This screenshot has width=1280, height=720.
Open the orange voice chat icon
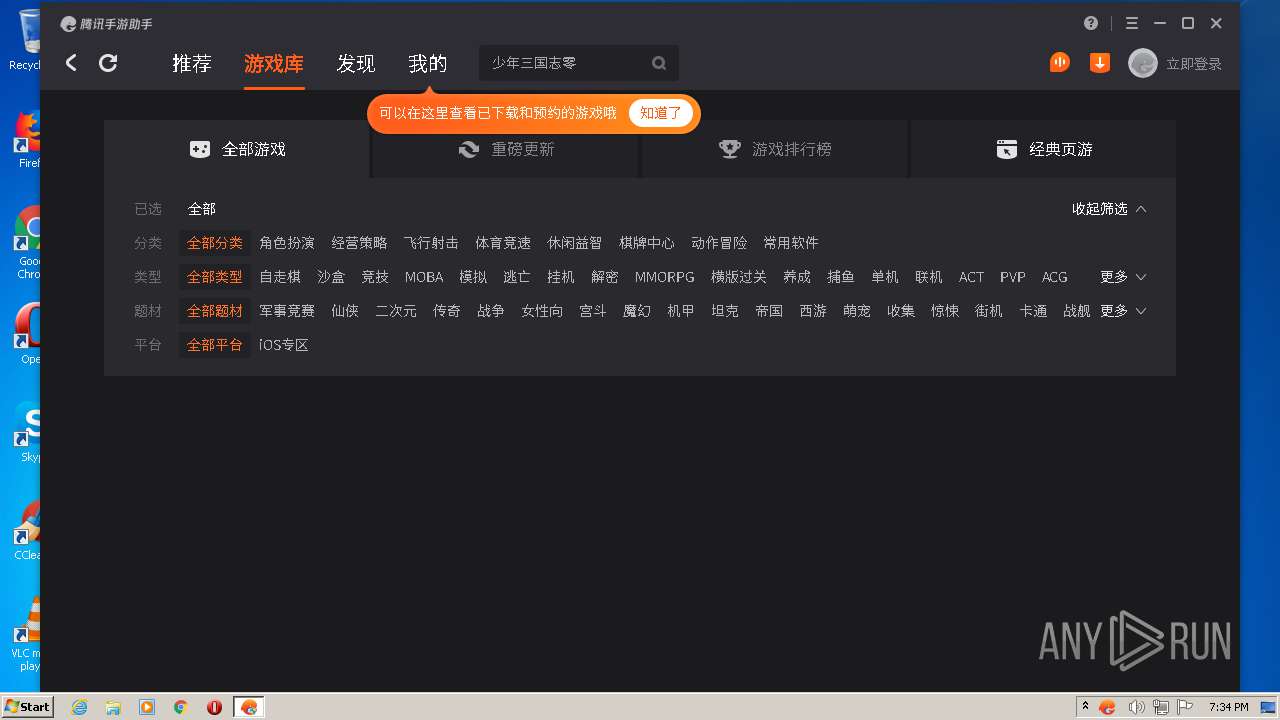[1060, 63]
